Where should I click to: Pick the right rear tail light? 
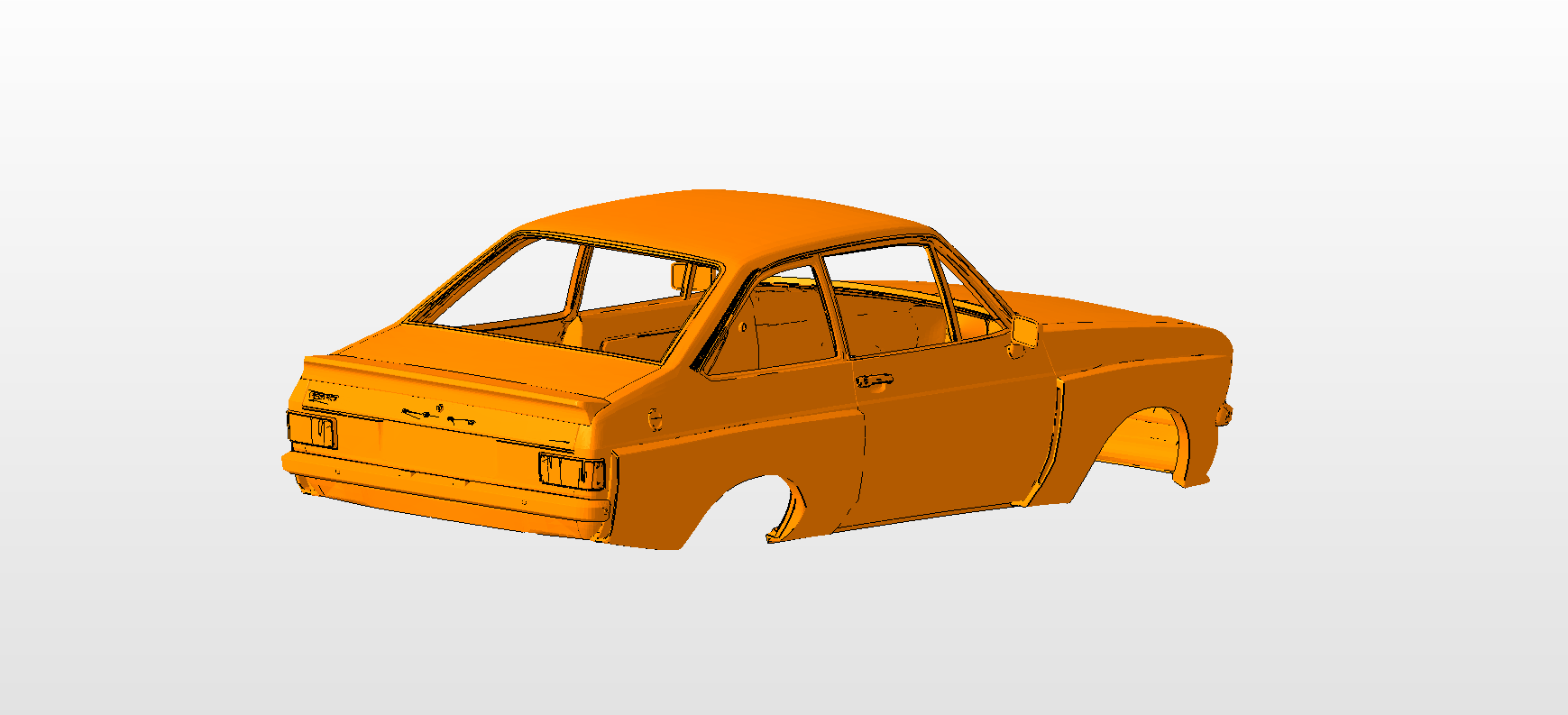572,471
